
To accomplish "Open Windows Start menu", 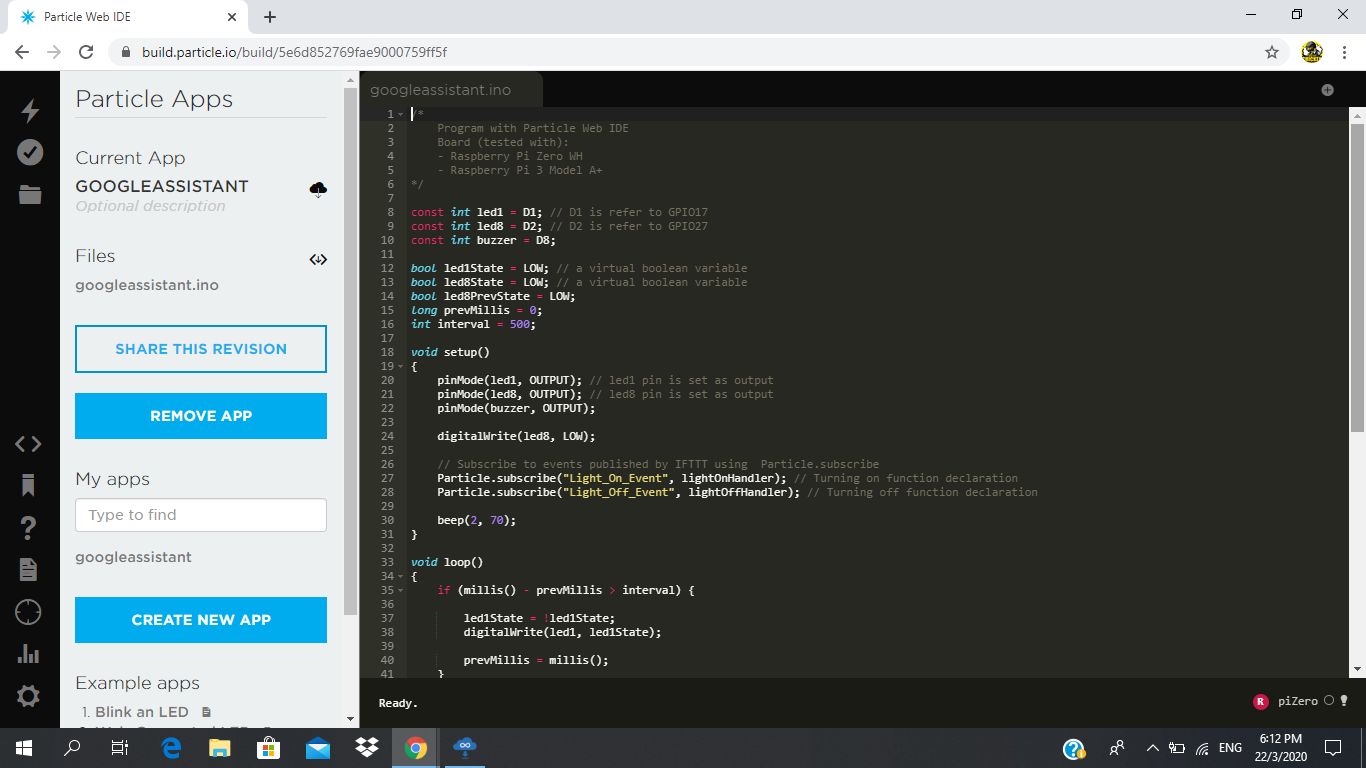I will 24,747.
